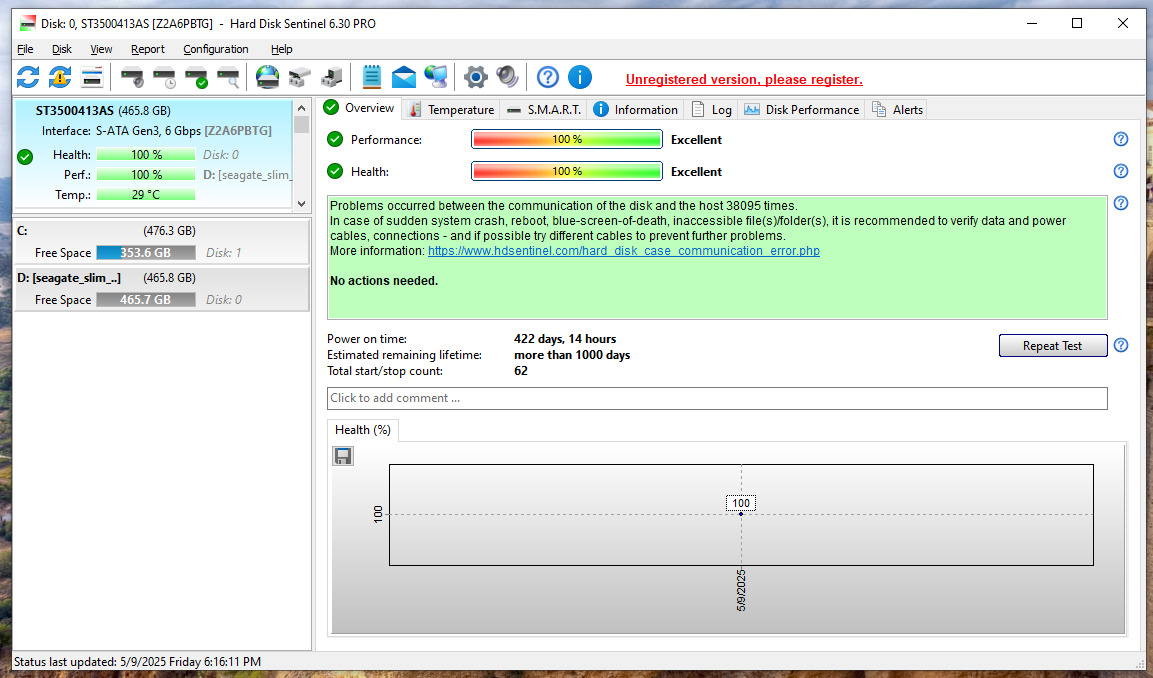The image size is (1153, 678).
Task: Select the Health (%) graph tab
Action: click(363, 430)
